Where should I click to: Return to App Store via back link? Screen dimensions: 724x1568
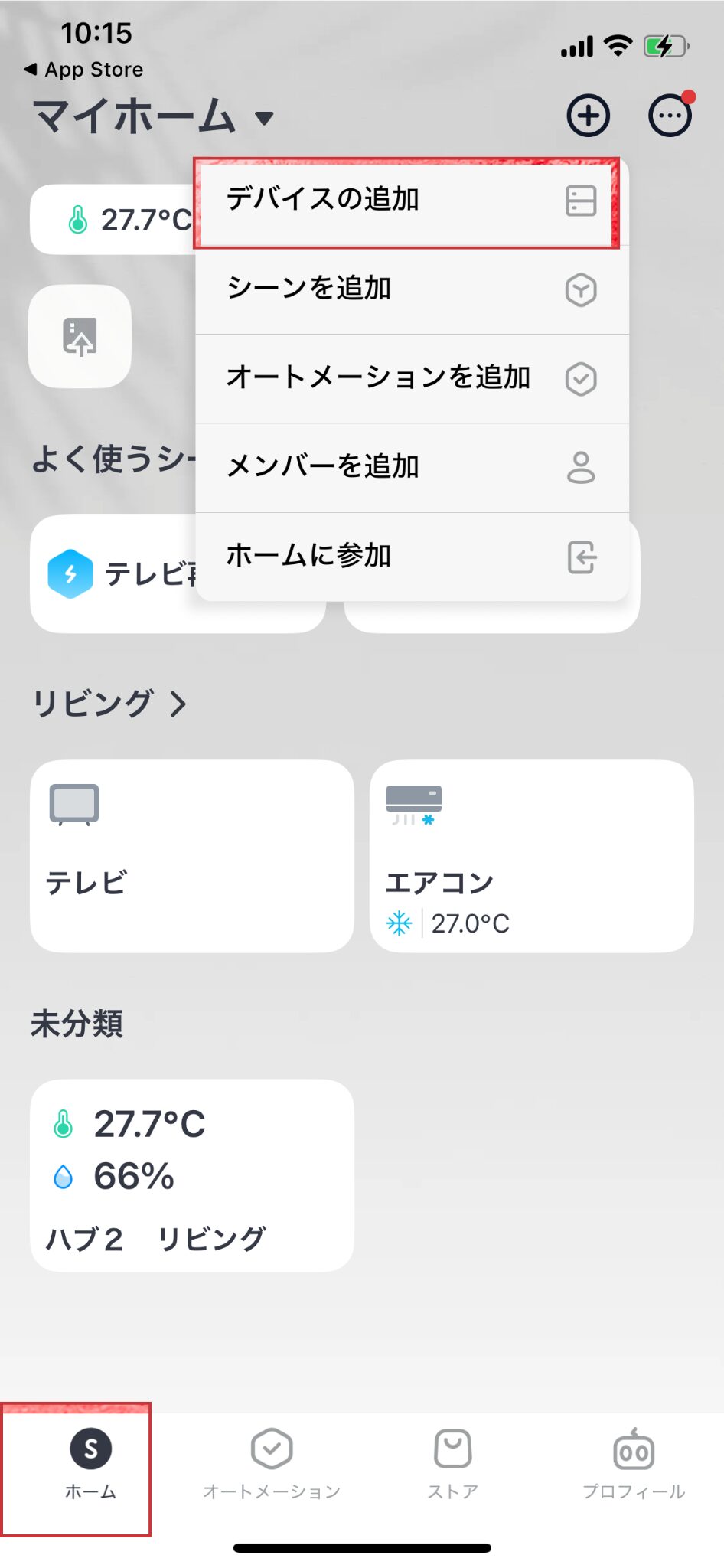coord(83,70)
